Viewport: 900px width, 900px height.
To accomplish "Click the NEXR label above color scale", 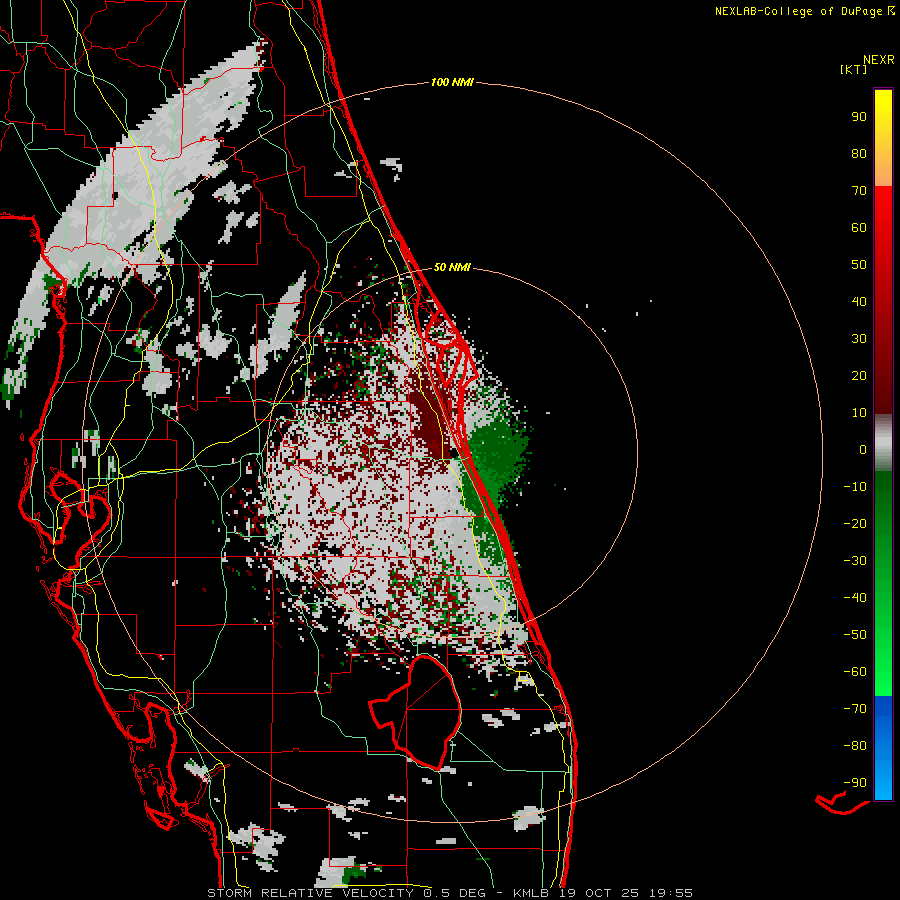I will click(x=879, y=60).
